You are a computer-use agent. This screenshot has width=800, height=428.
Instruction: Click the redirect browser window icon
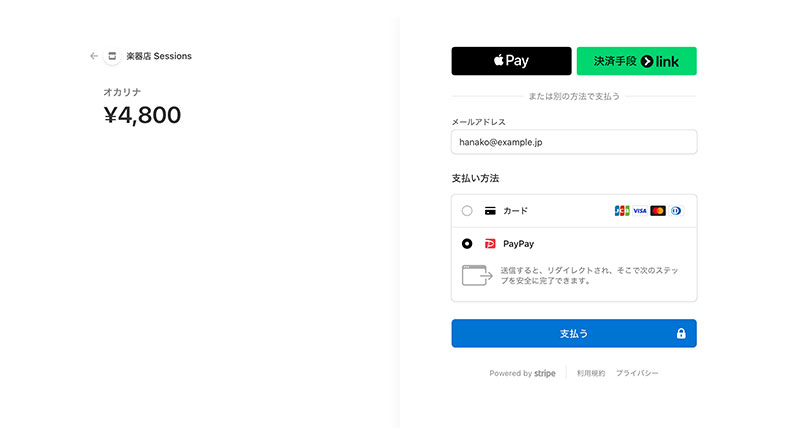477,275
